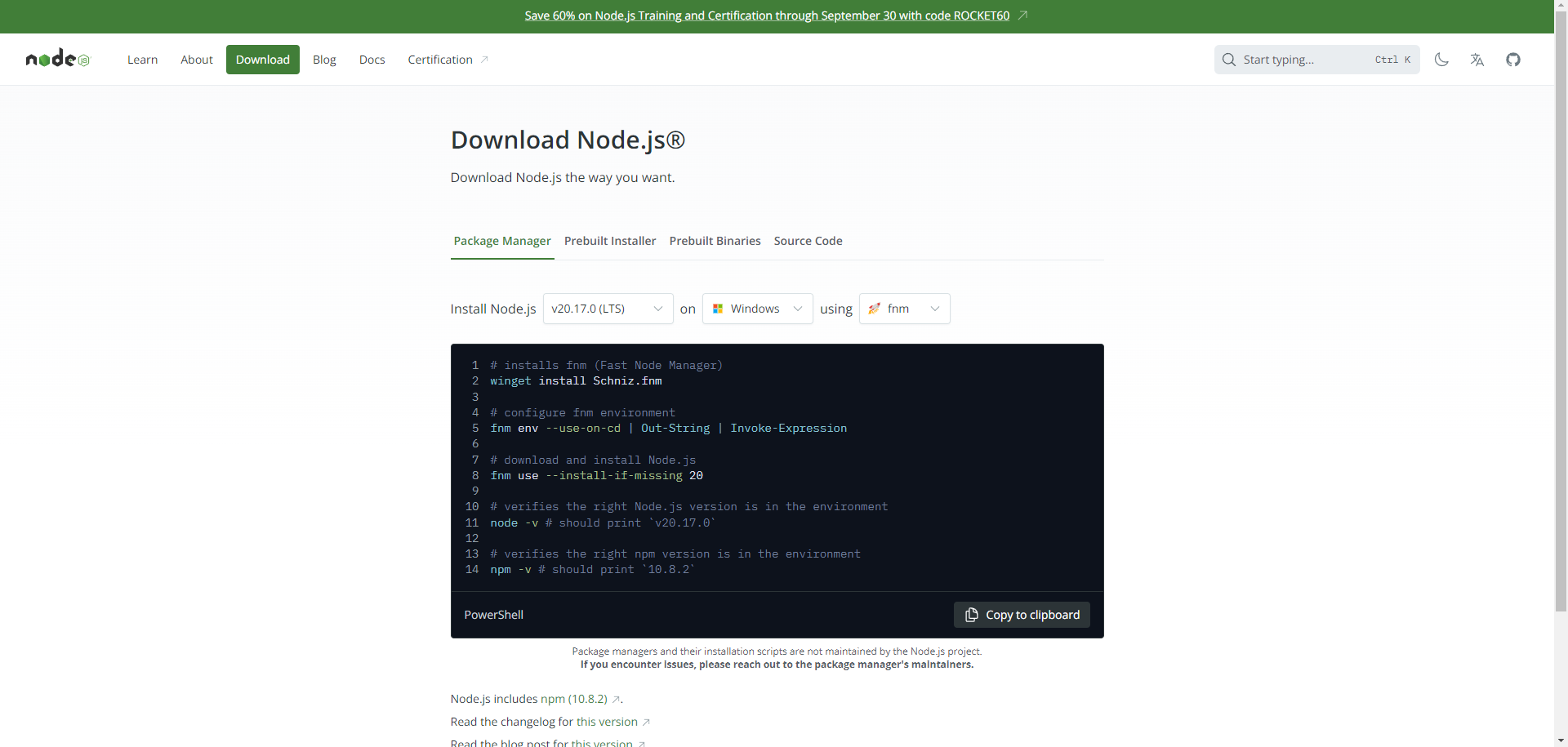Open the Download nav item

[262, 60]
